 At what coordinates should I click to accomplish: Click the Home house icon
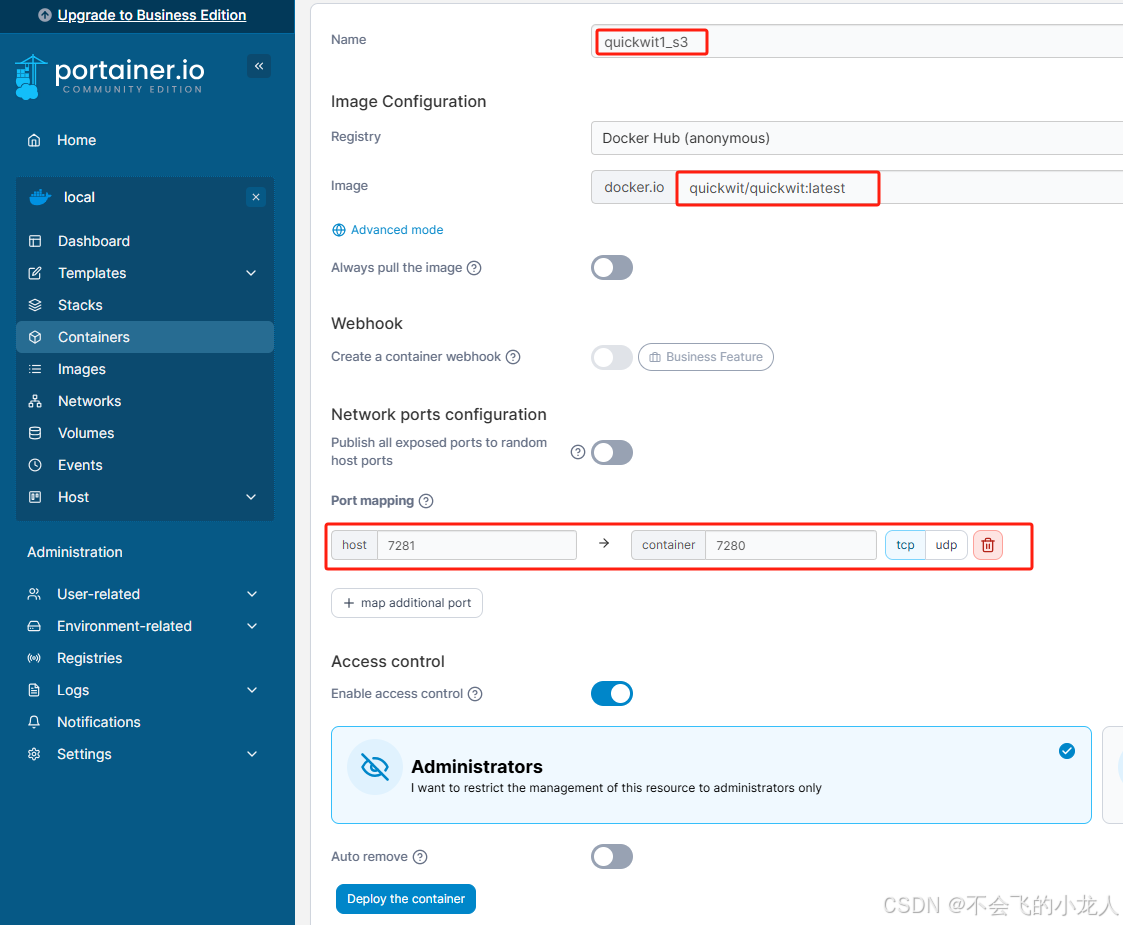[34, 140]
